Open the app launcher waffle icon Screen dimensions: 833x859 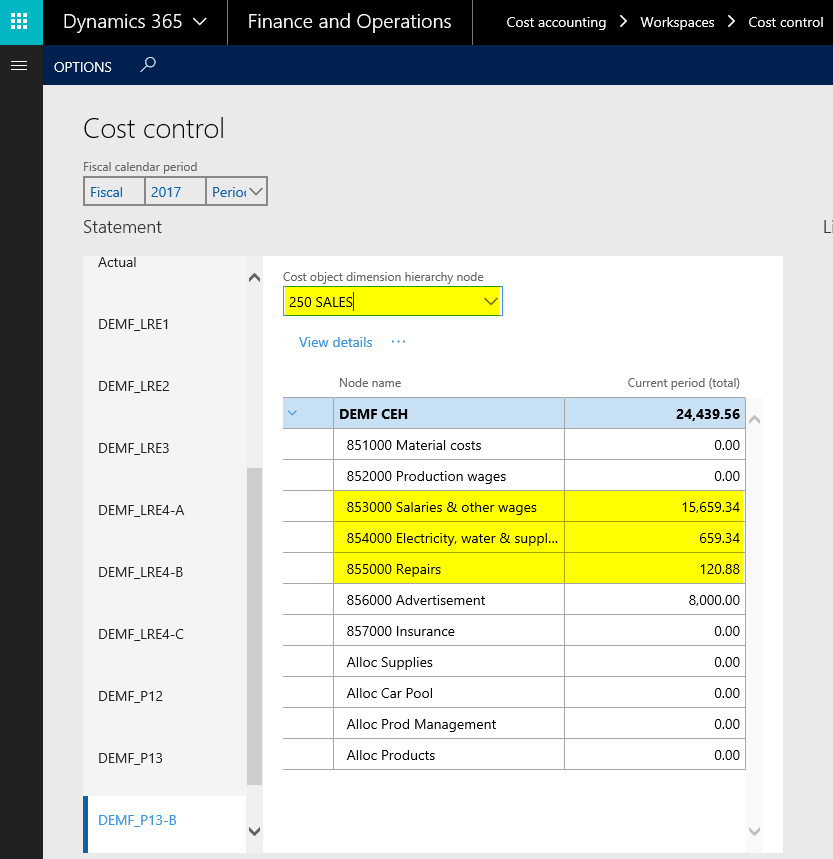21,22
